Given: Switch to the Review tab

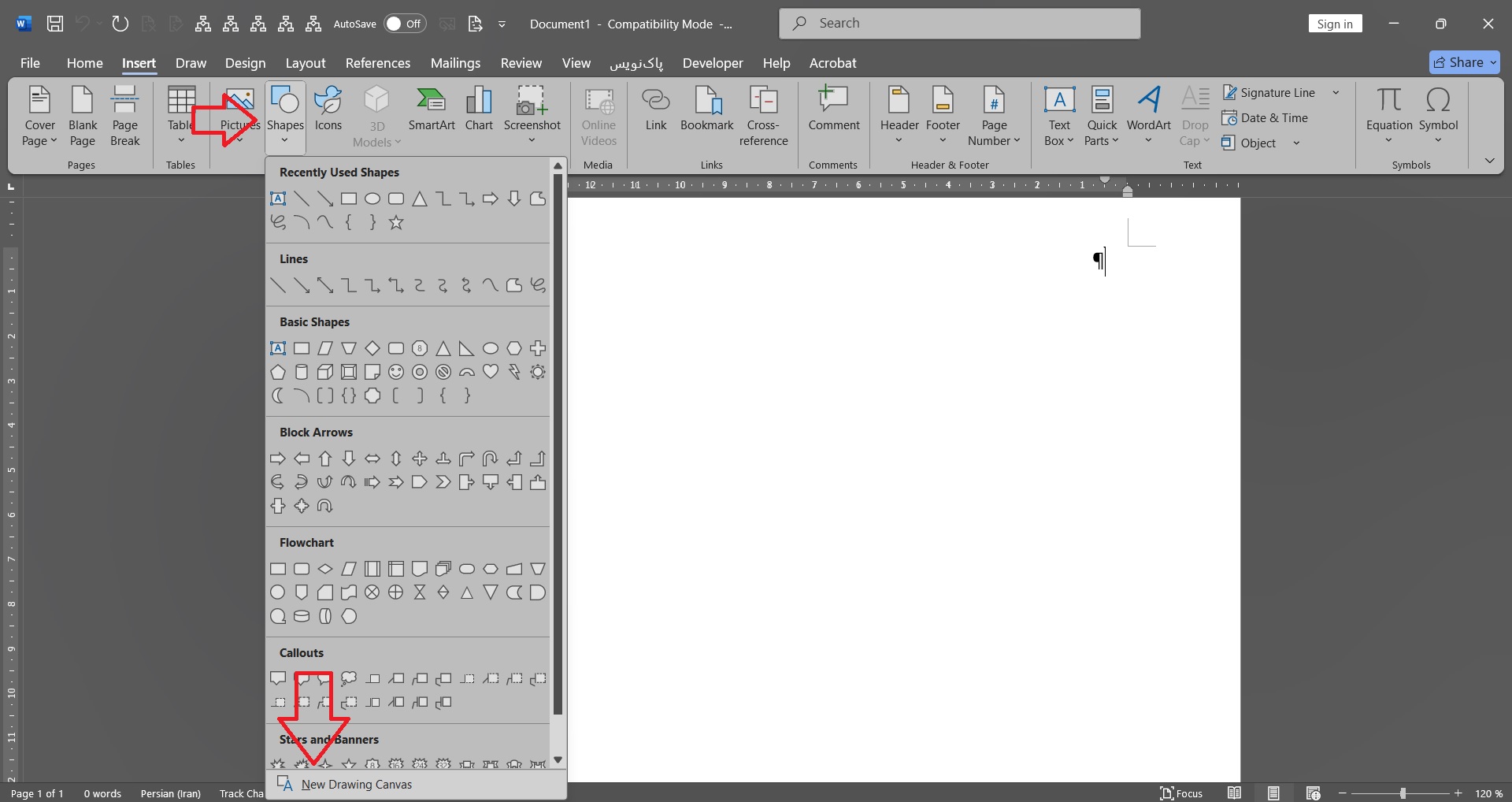Looking at the screenshot, I should pyautogui.click(x=521, y=63).
